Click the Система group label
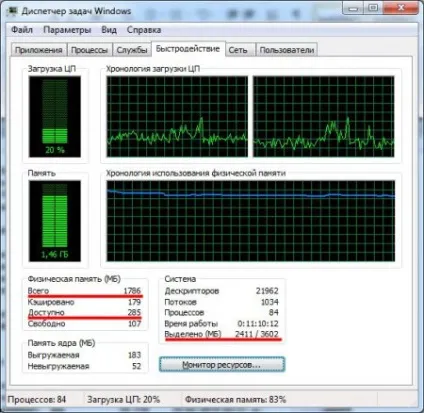 click(x=180, y=279)
